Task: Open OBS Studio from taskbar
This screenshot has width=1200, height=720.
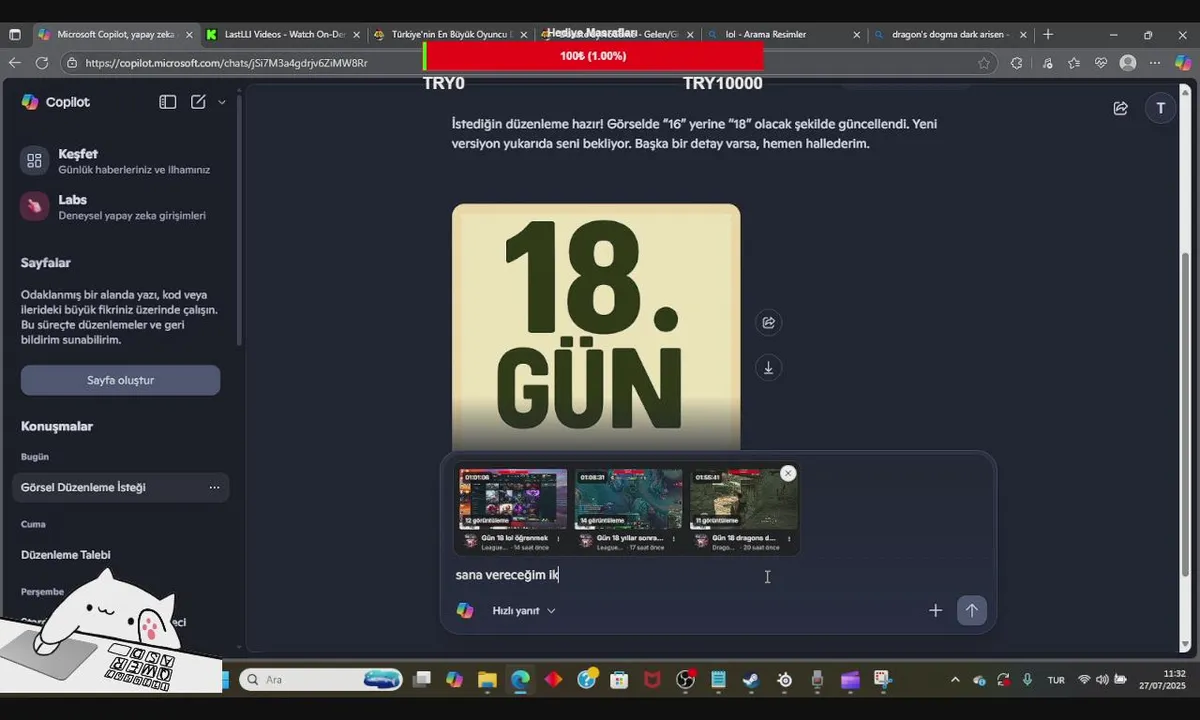Action: [685, 680]
